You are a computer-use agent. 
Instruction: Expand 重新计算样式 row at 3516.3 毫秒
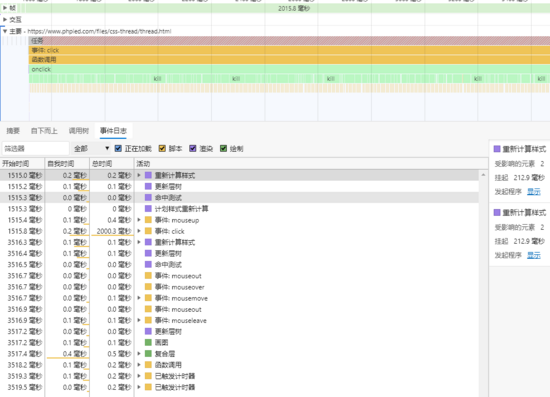pyautogui.click(x=139, y=242)
